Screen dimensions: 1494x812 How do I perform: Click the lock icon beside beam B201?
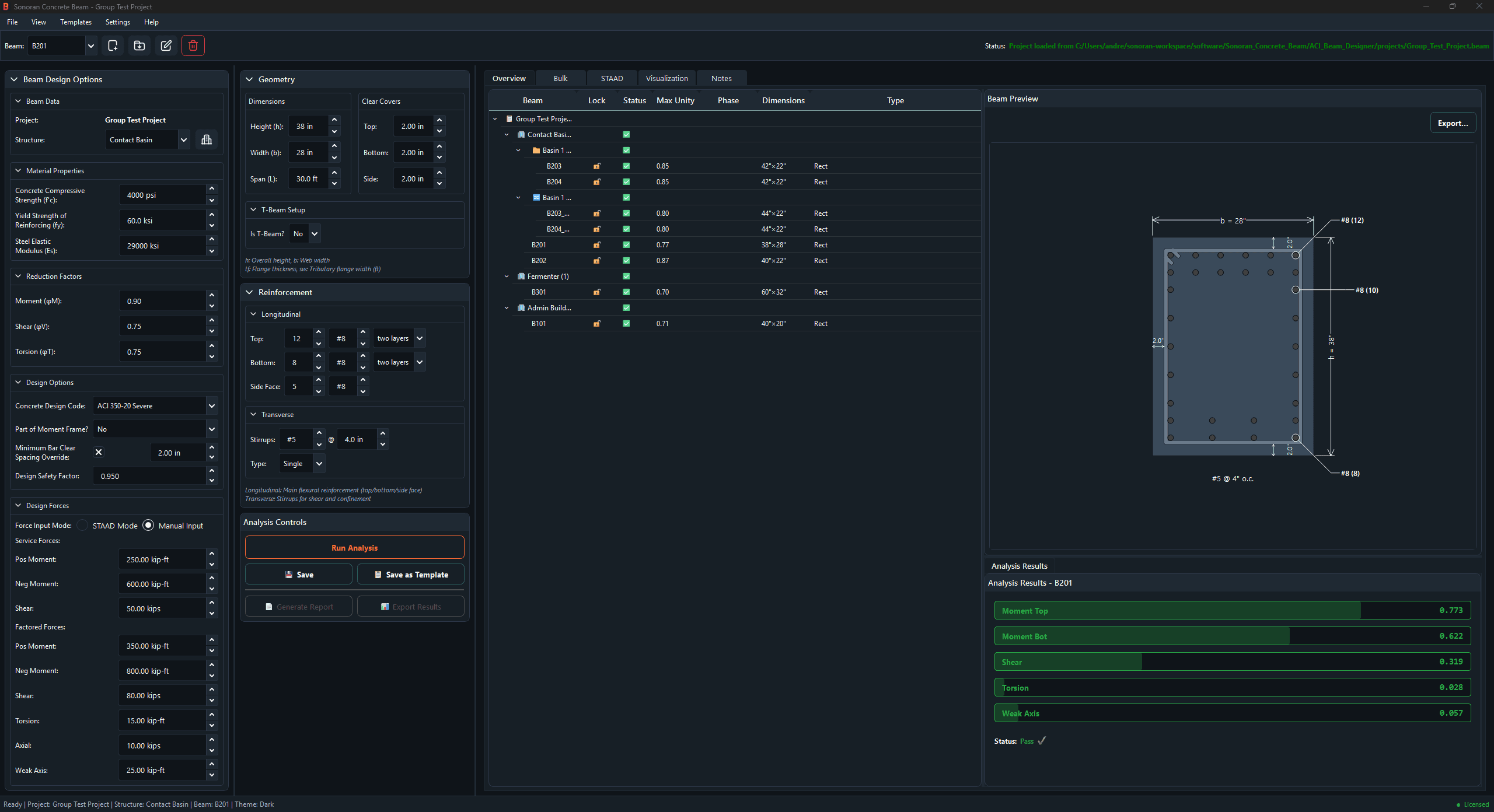pyautogui.click(x=596, y=244)
